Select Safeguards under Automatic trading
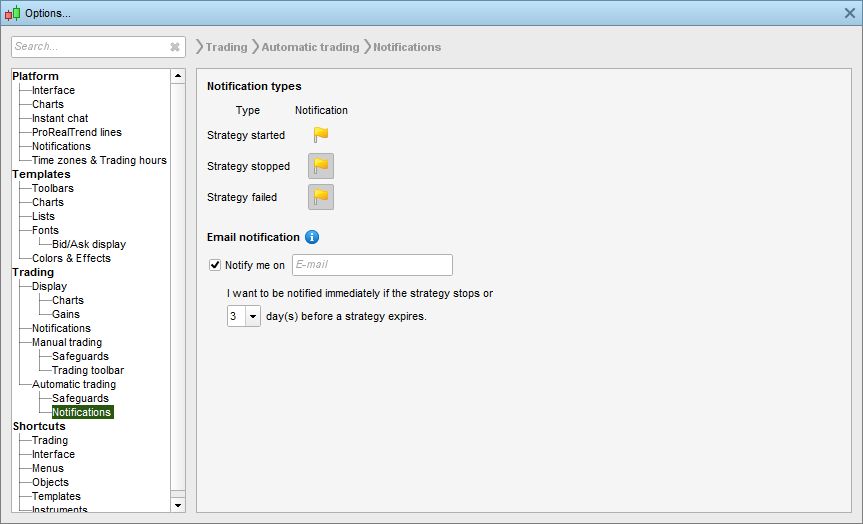 (80, 398)
